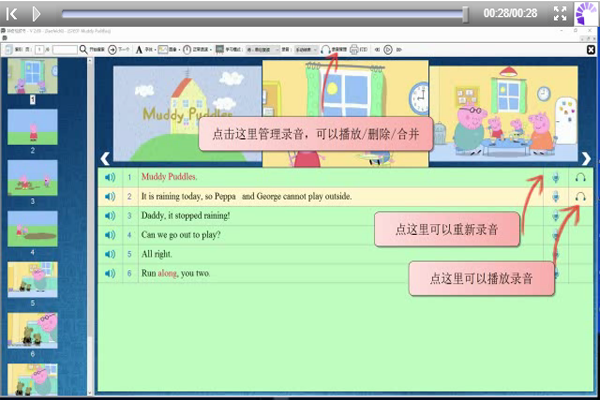The height and width of the screenshot is (400, 600).
Task: Go to previous picture with left arrow
Action: (x=105, y=158)
